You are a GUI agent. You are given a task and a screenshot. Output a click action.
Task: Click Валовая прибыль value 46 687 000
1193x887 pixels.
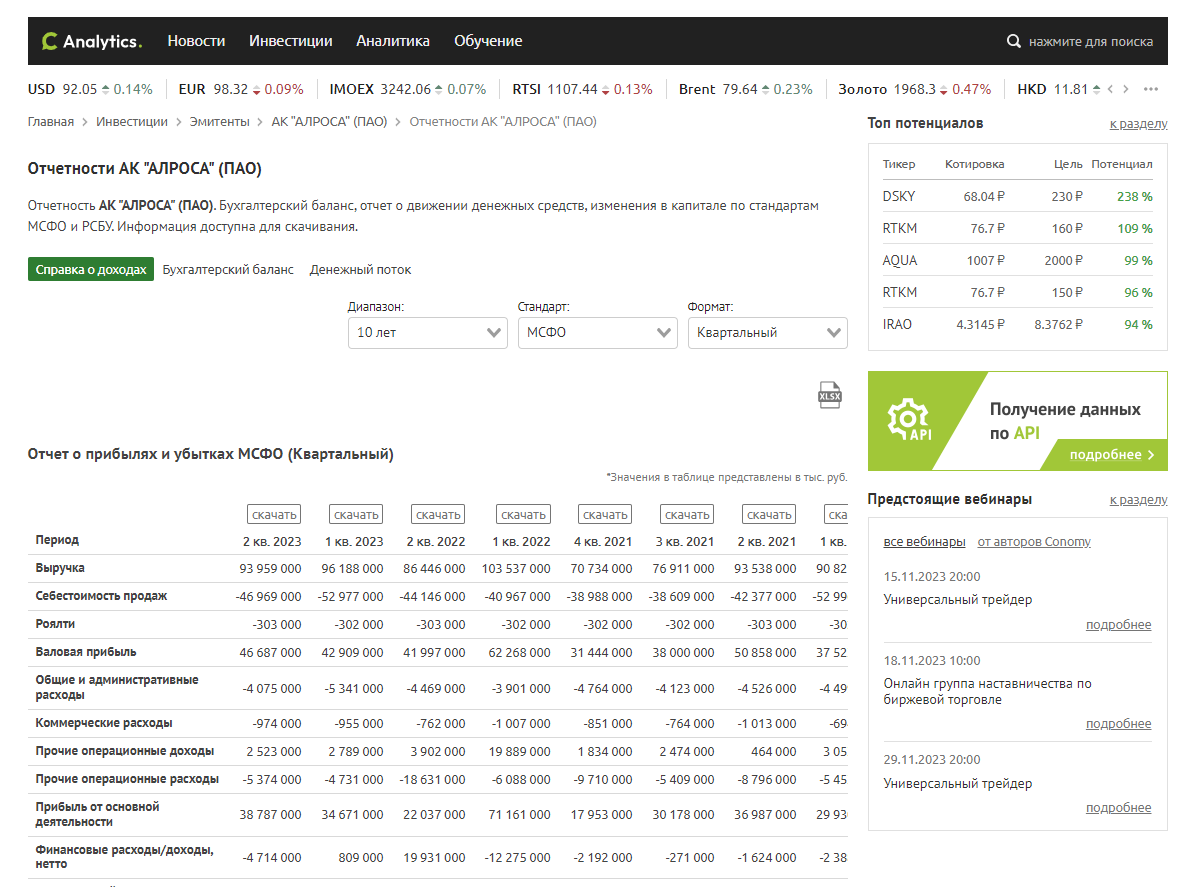[x=270, y=653]
